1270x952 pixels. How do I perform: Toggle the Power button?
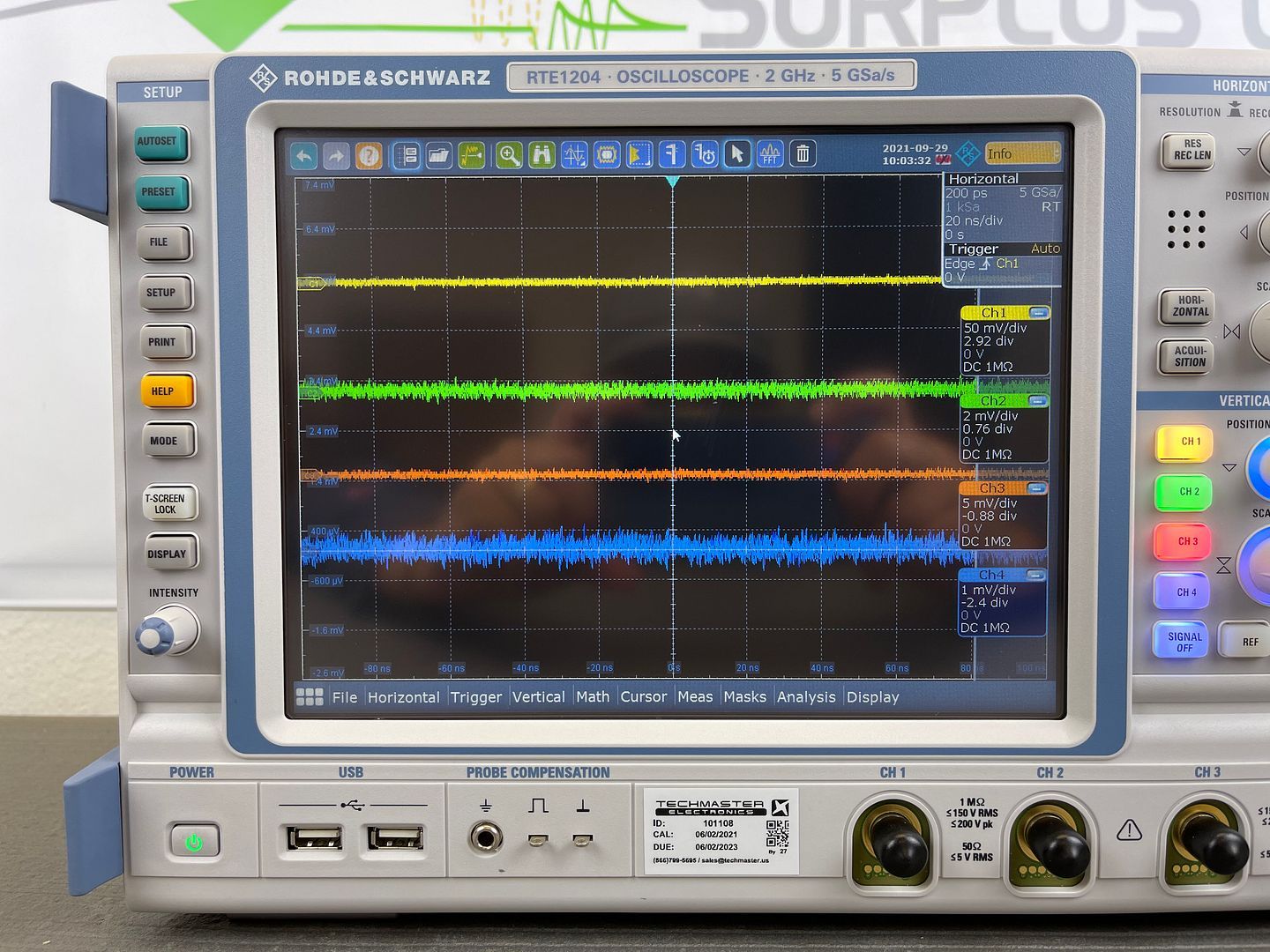tap(194, 842)
